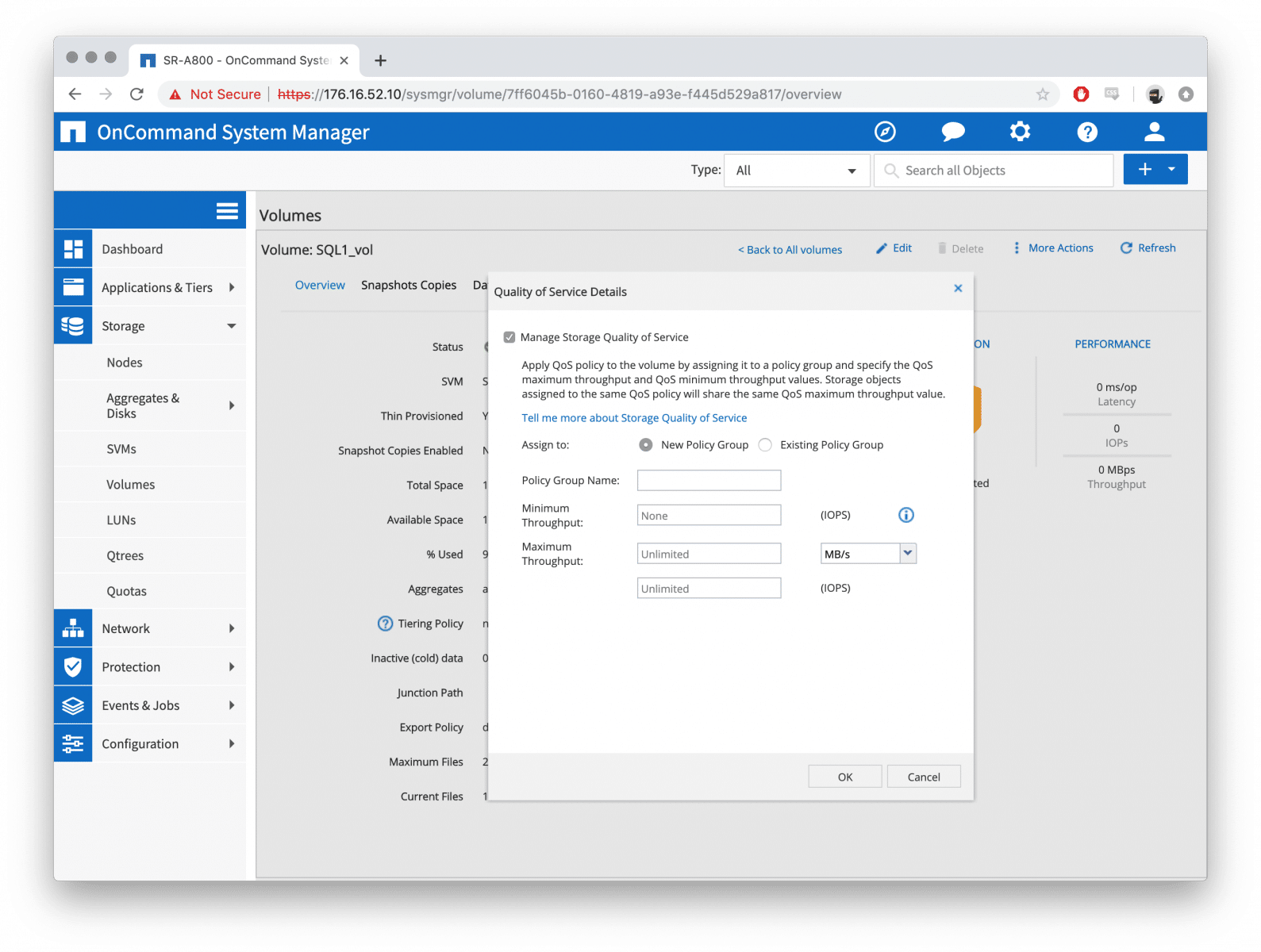Close the Quality of Service dialog
Image resolution: width=1261 pixels, height=952 pixels.
[x=958, y=288]
